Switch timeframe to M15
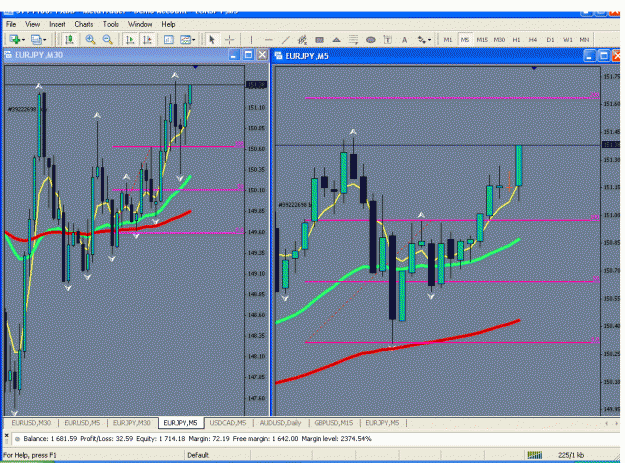625x463 pixels. coord(482,39)
